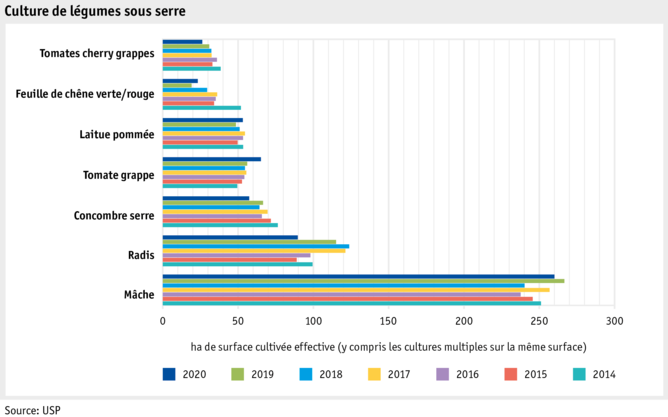The width and height of the screenshot is (668, 417).
Task: Click the light blue 2018 legend swatch
Action: coord(306,374)
